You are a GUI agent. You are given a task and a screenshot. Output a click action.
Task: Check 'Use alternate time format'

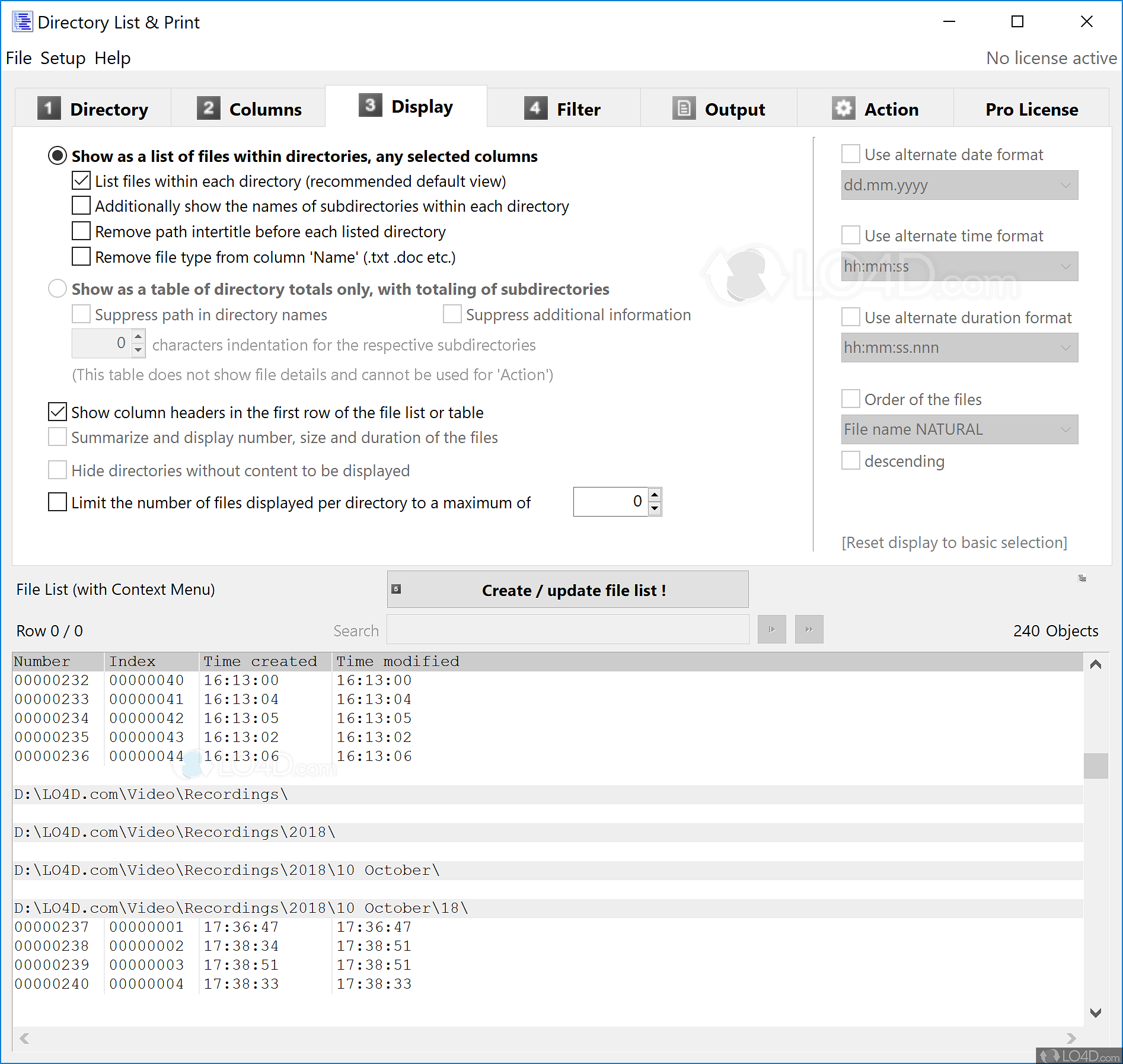(x=851, y=235)
